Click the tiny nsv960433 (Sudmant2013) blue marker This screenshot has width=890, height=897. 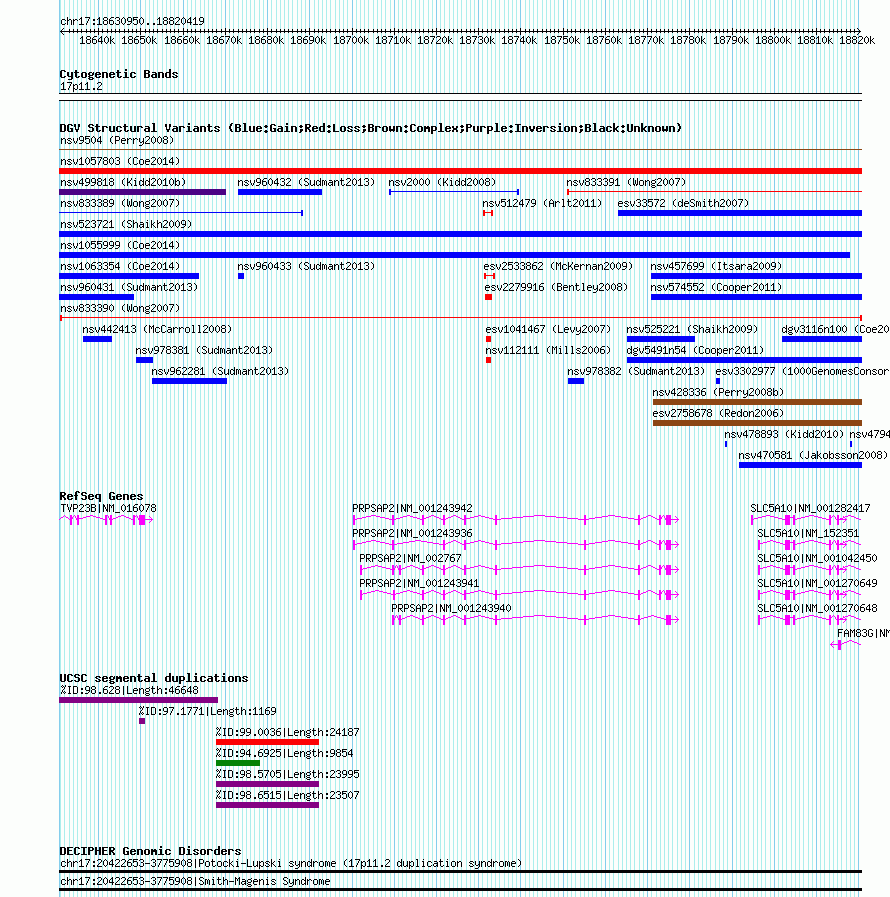point(241,276)
